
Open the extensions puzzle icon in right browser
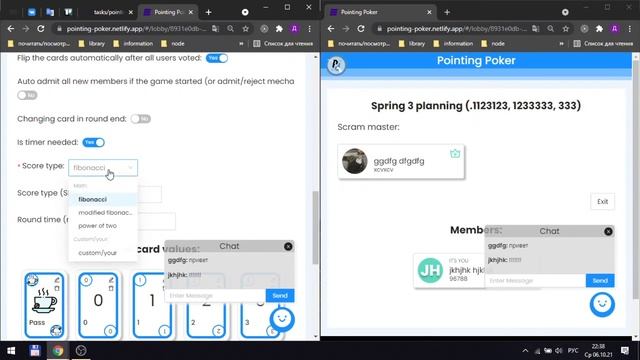click(599, 29)
